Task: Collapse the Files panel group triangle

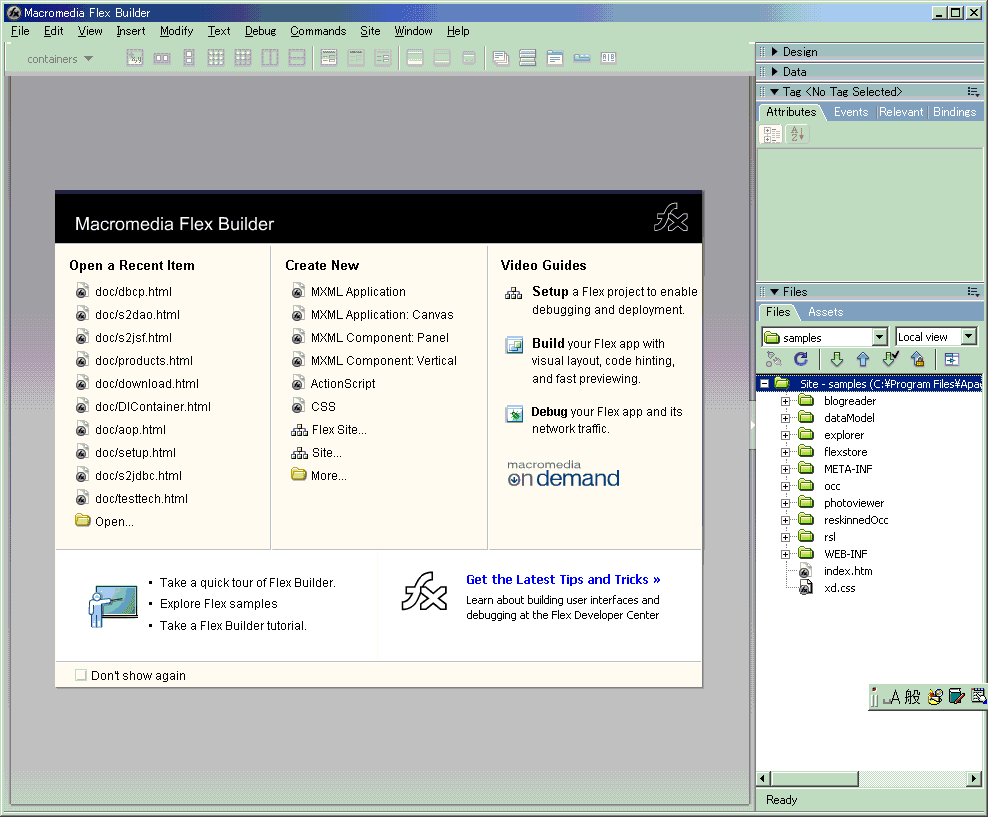Action: pyautogui.click(x=774, y=292)
